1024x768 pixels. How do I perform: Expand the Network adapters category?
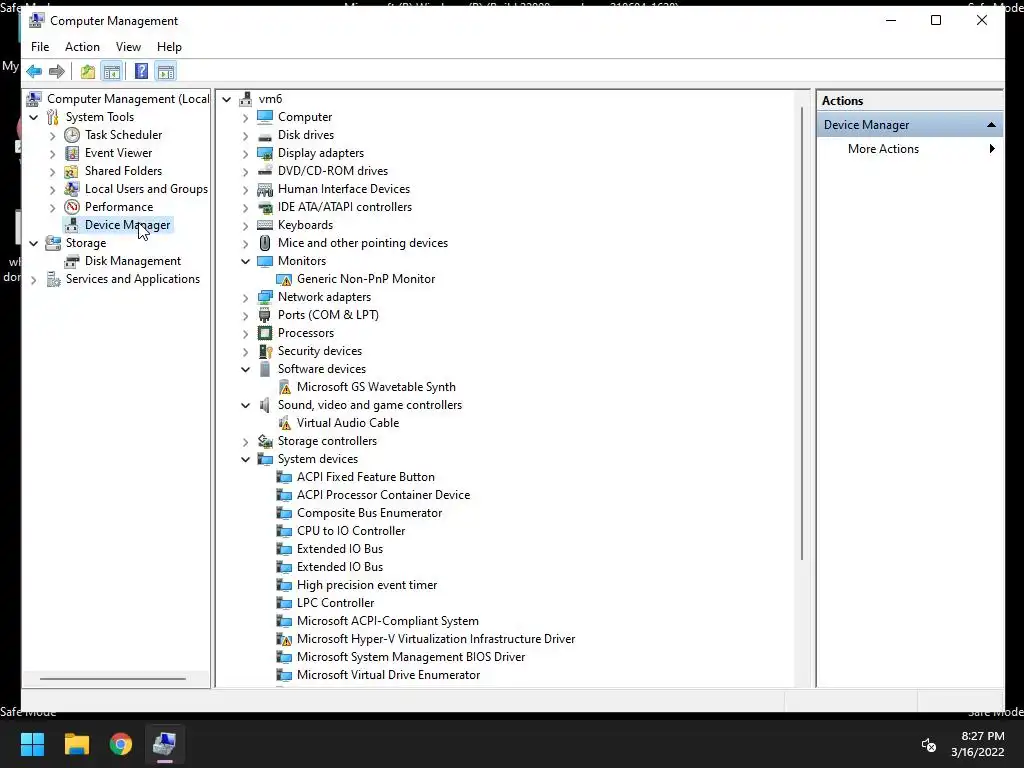point(246,298)
